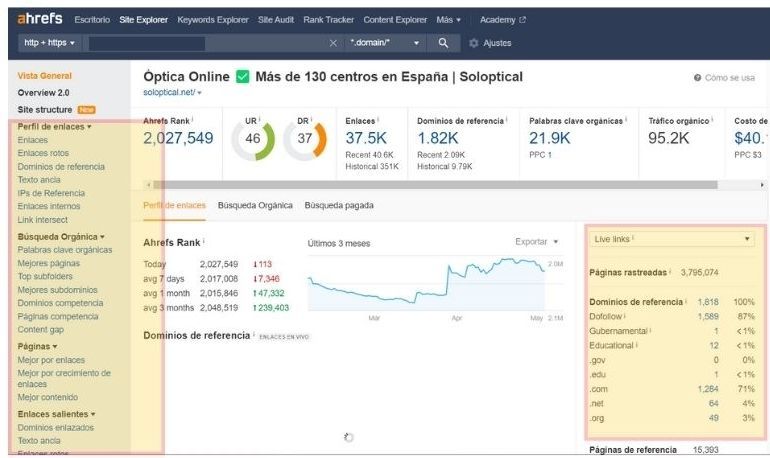Click the info icon next to DR
Viewport: 770px width, 458px height.
point(311,119)
